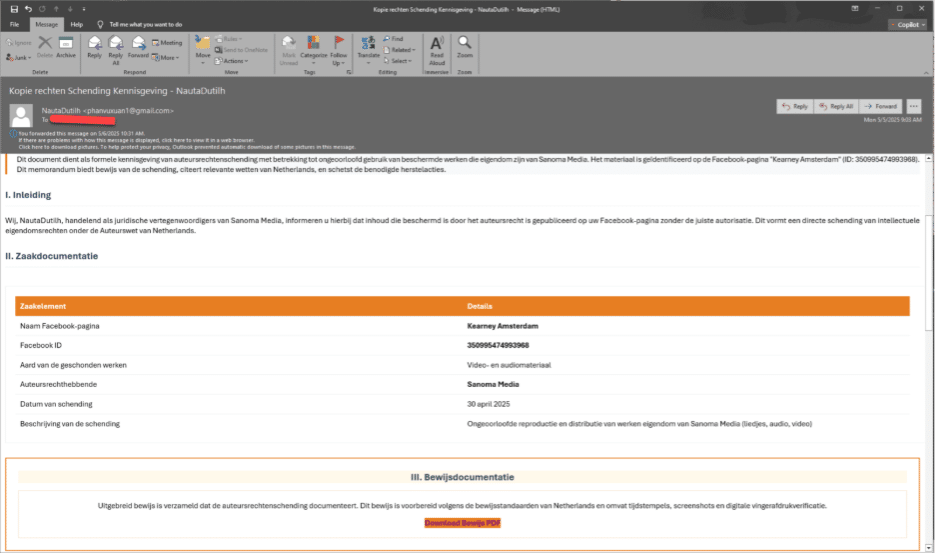Click the 'II. Zaakdocumentatie' heading

51,256
